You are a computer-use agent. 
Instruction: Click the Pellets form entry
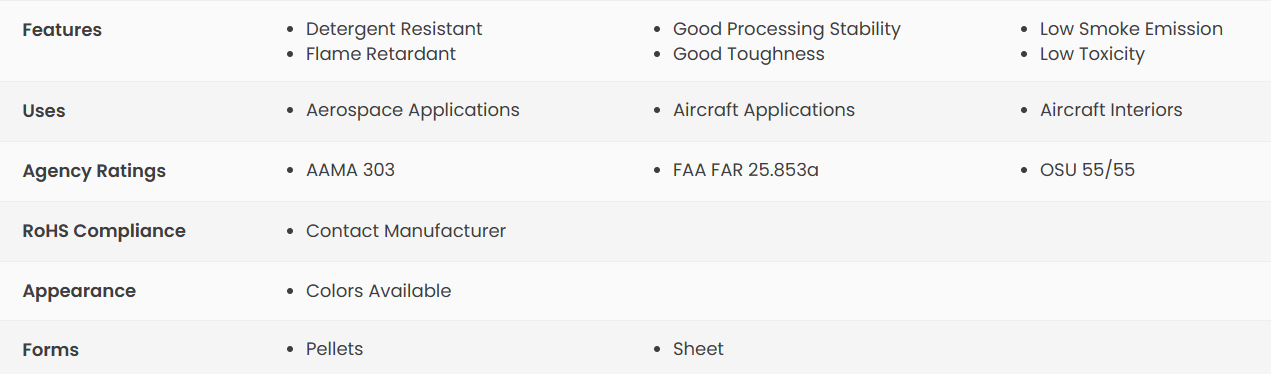(334, 349)
